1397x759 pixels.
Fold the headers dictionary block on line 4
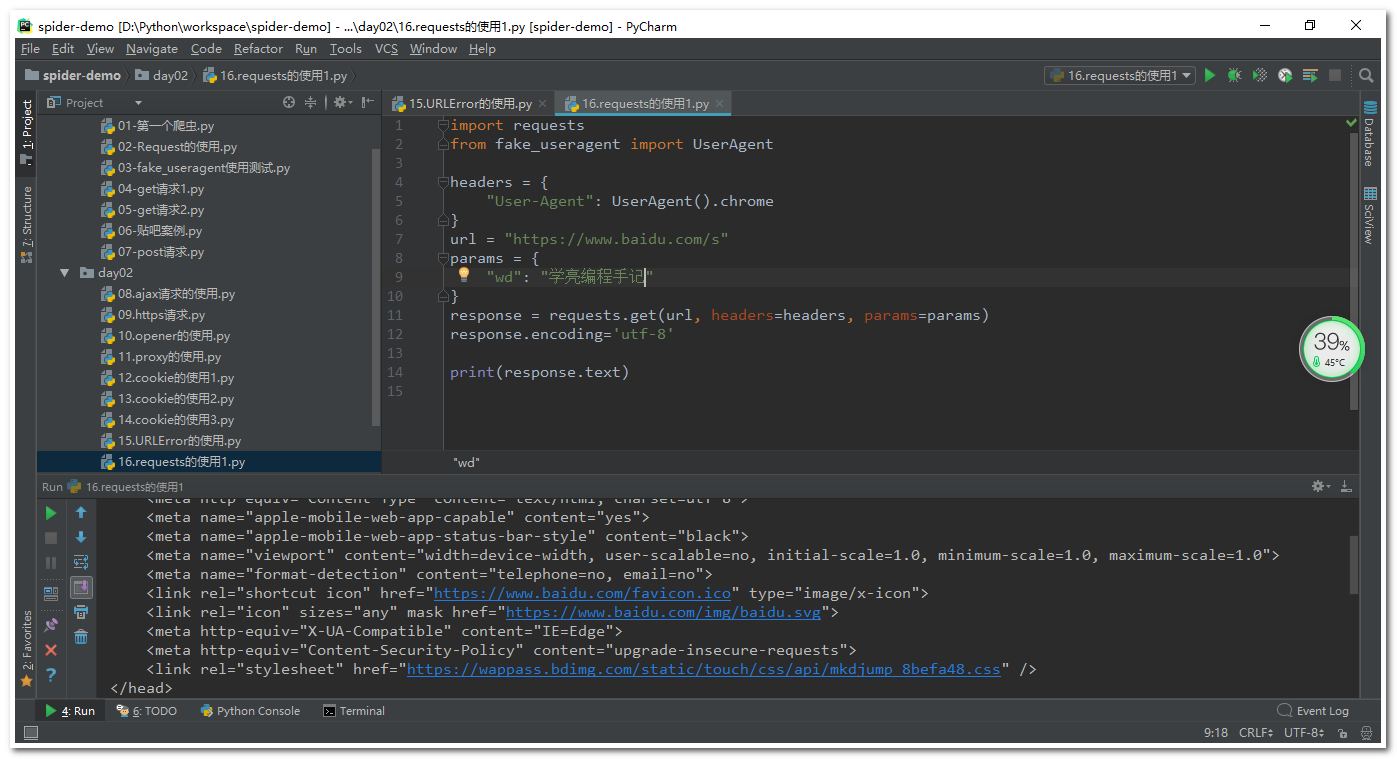(x=443, y=183)
